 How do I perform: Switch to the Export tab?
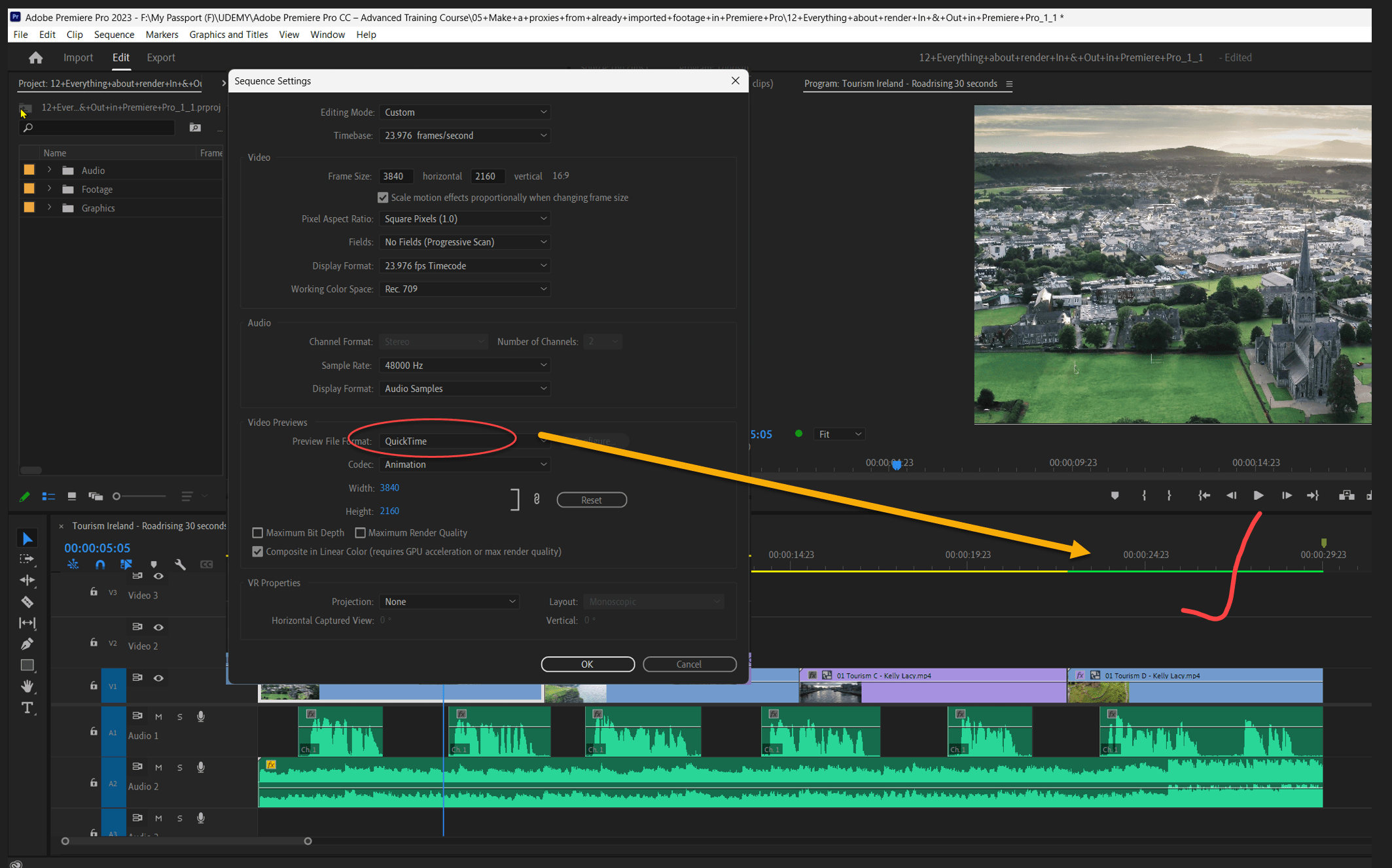161,58
